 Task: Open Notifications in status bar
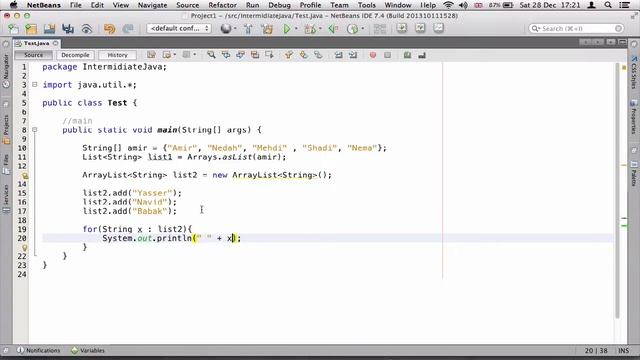pyautogui.click(x=38, y=350)
